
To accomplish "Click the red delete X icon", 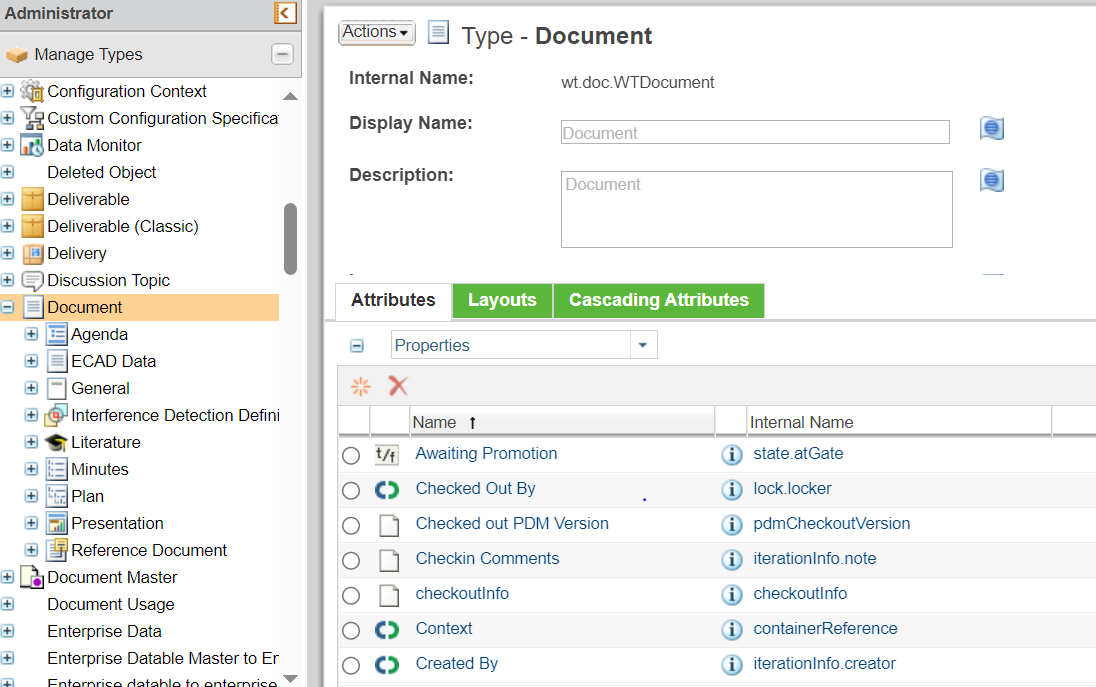I will click(398, 386).
